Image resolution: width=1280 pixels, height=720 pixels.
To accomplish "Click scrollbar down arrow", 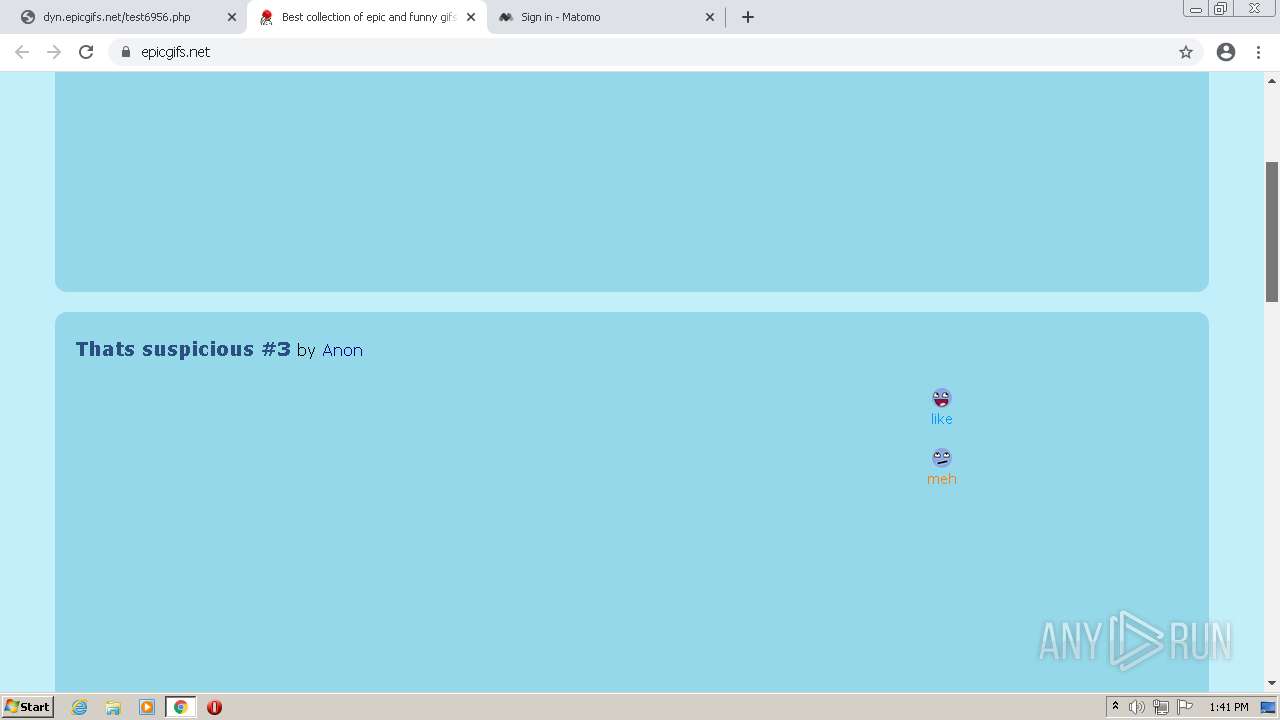I will (x=1272, y=683).
